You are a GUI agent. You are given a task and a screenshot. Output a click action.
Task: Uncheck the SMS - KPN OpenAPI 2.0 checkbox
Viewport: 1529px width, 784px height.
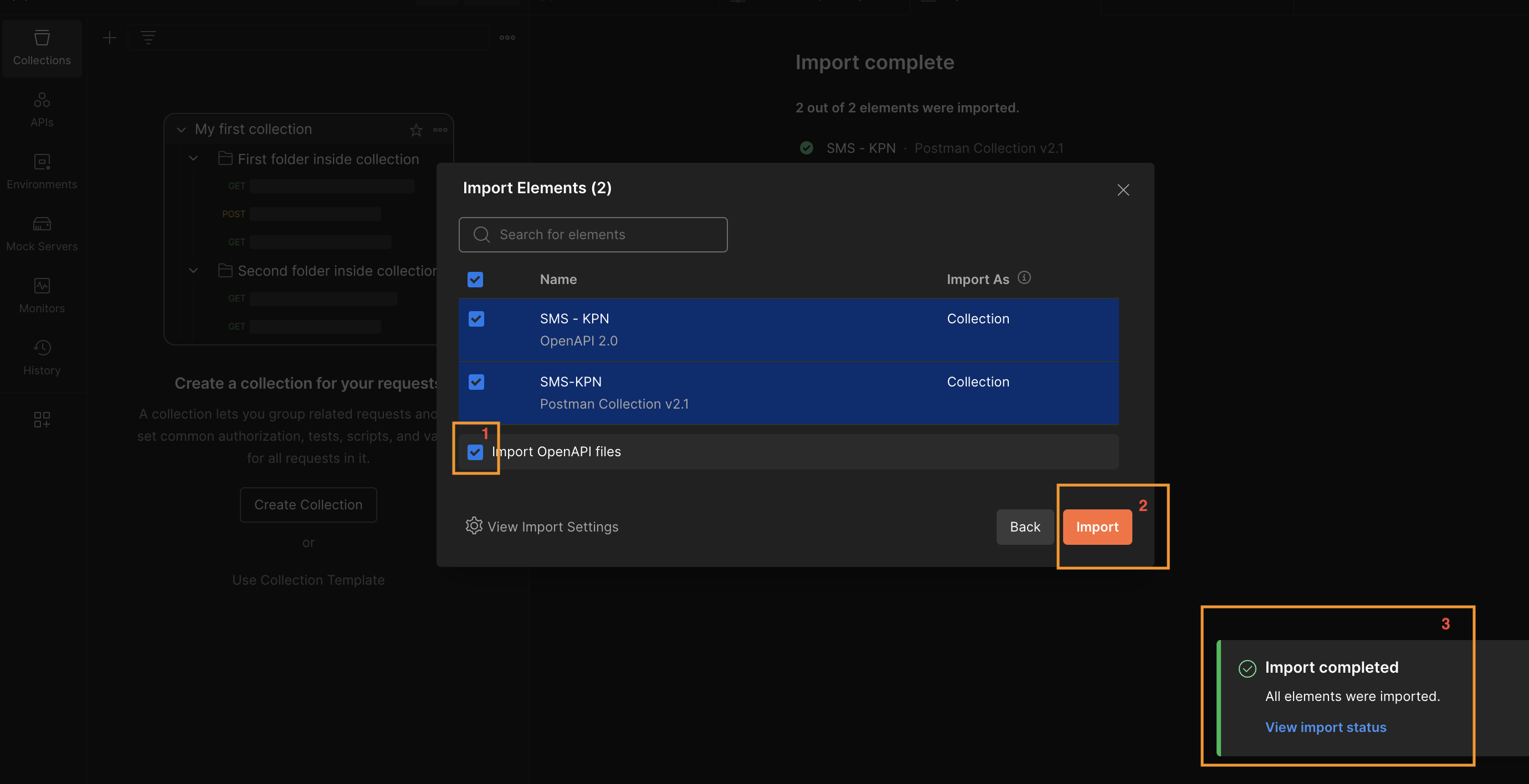tap(476, 319)
